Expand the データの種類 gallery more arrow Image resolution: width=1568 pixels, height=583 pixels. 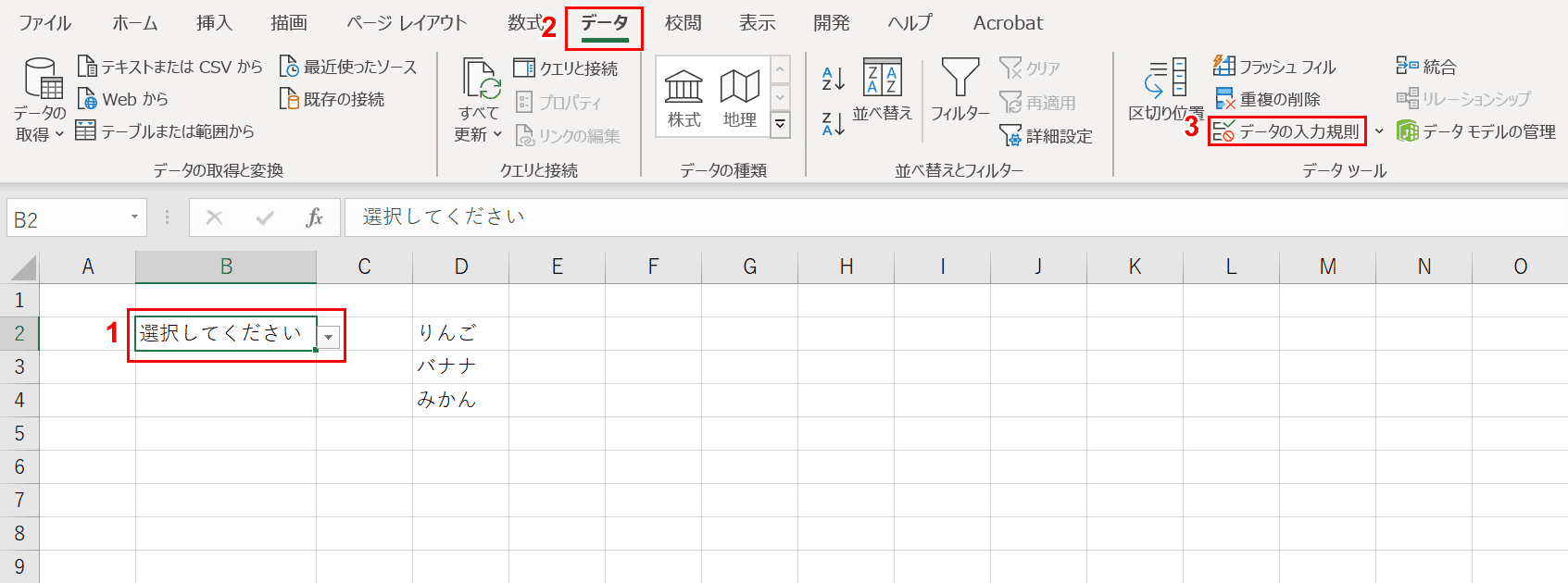(780, 124)
